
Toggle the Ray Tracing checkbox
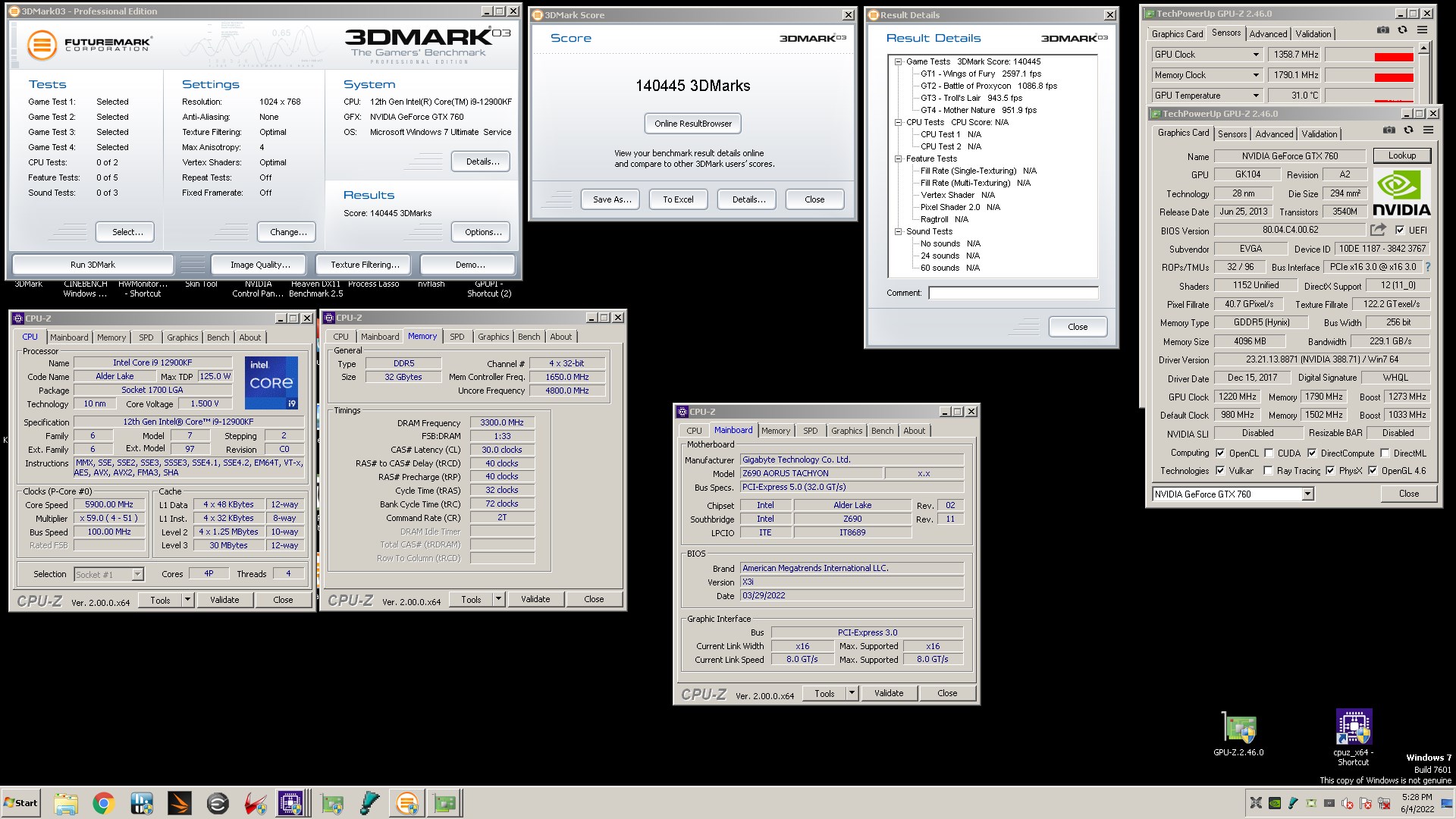pos(1268,471)
